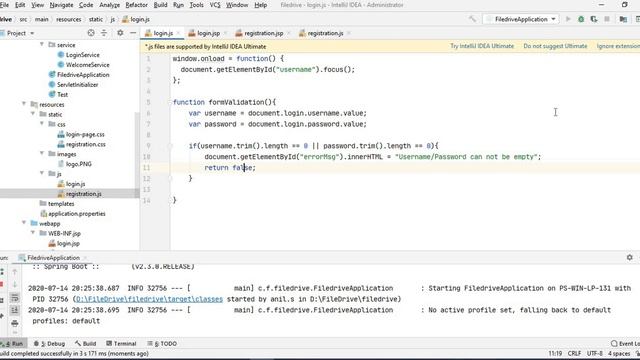
Task: Open the TODO tool window
Action: (x=162, y=344)
